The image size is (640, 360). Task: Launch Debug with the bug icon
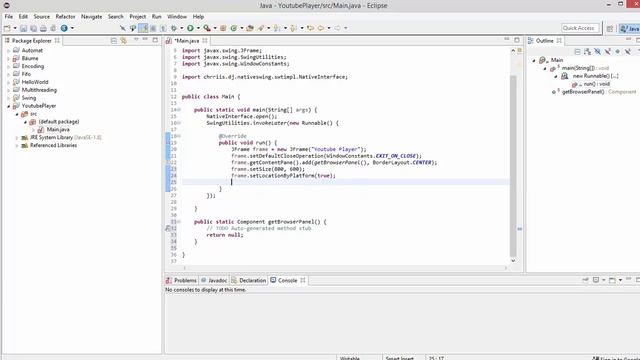pyautogui.click(x=174, y=28)
